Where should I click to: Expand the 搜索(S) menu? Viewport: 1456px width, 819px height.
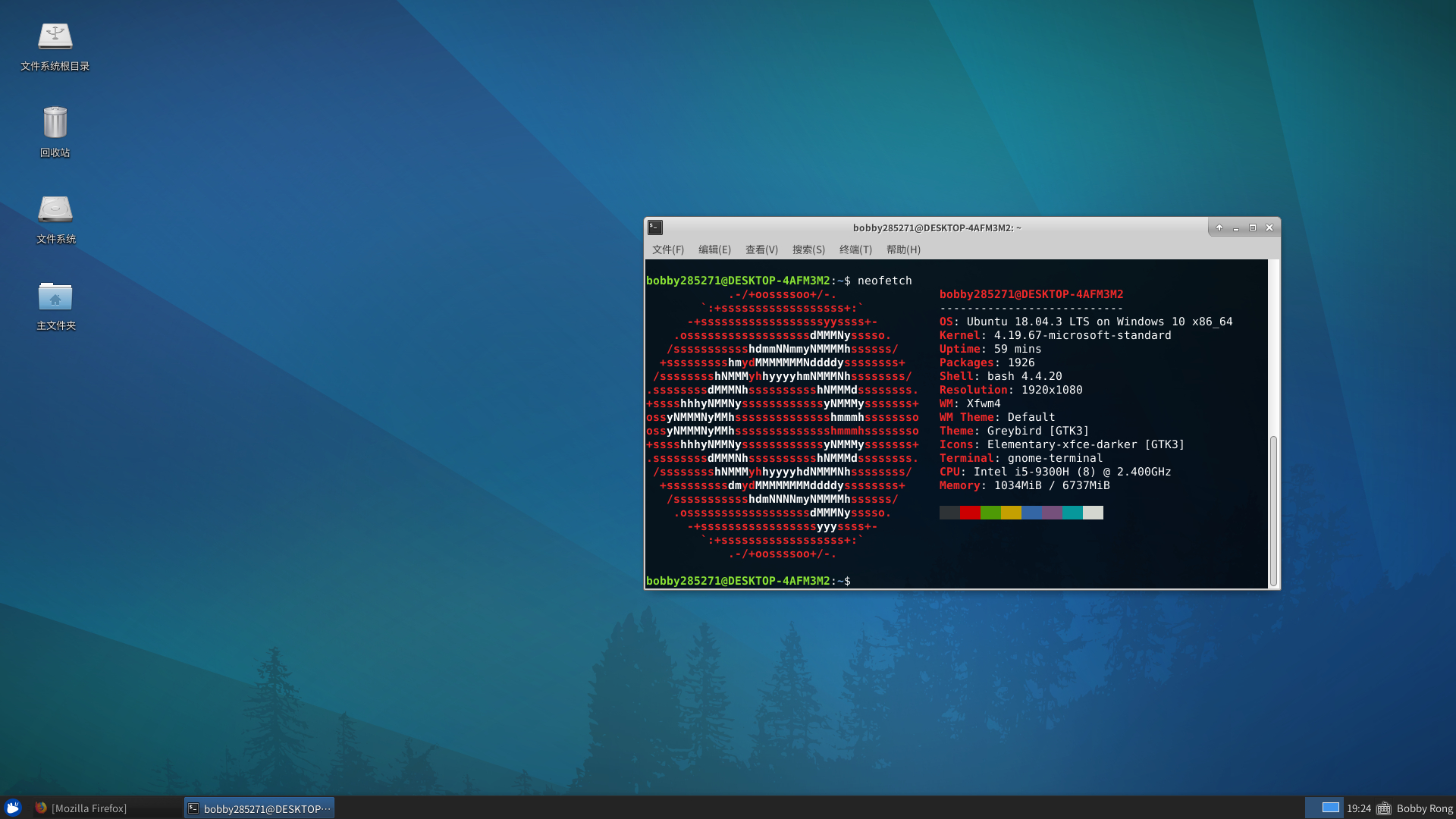click(x=808, y=249)
